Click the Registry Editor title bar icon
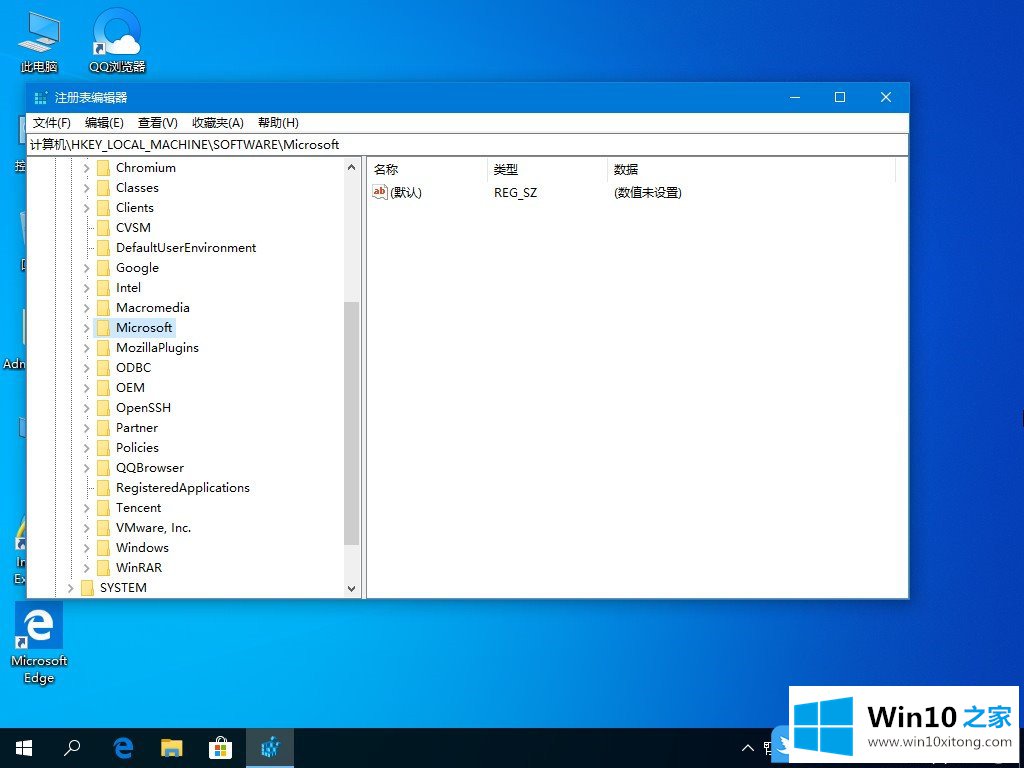 (40, 98)
